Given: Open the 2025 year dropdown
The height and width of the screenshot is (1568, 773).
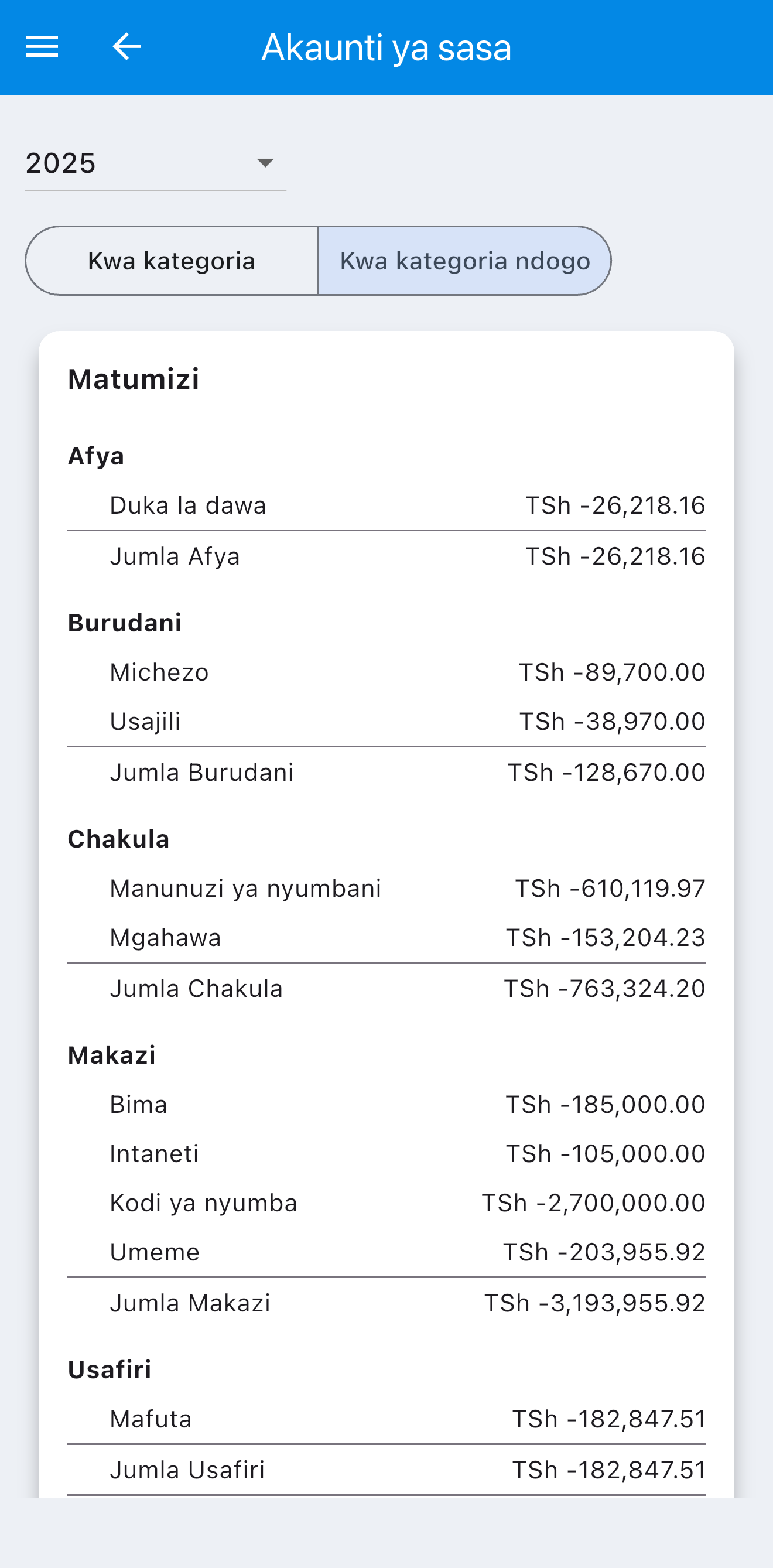Looking at the screenshot, I should click(155, 163).
